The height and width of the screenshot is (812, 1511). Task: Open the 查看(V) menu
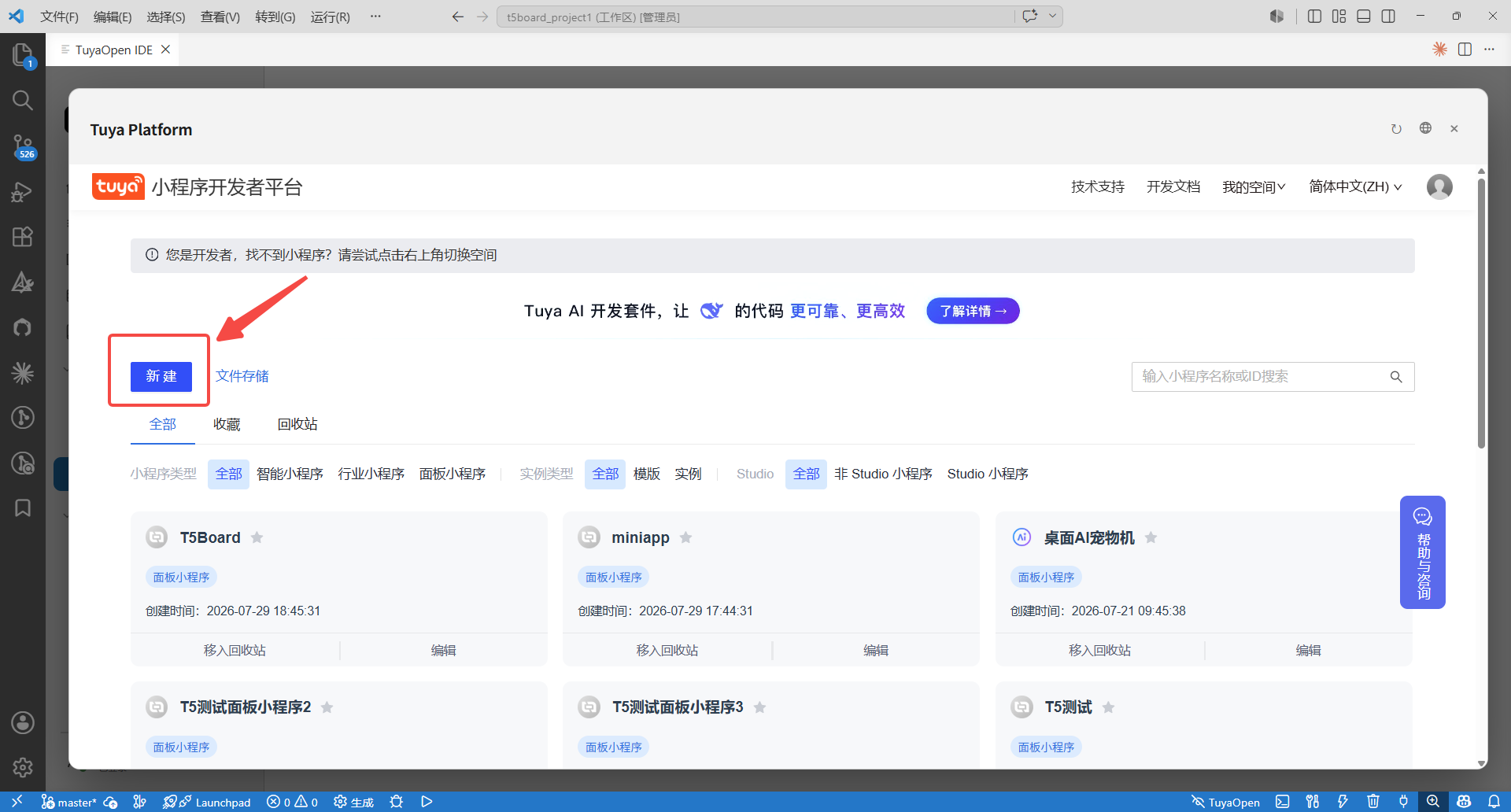pyautogui.click(x=220, y=17)
